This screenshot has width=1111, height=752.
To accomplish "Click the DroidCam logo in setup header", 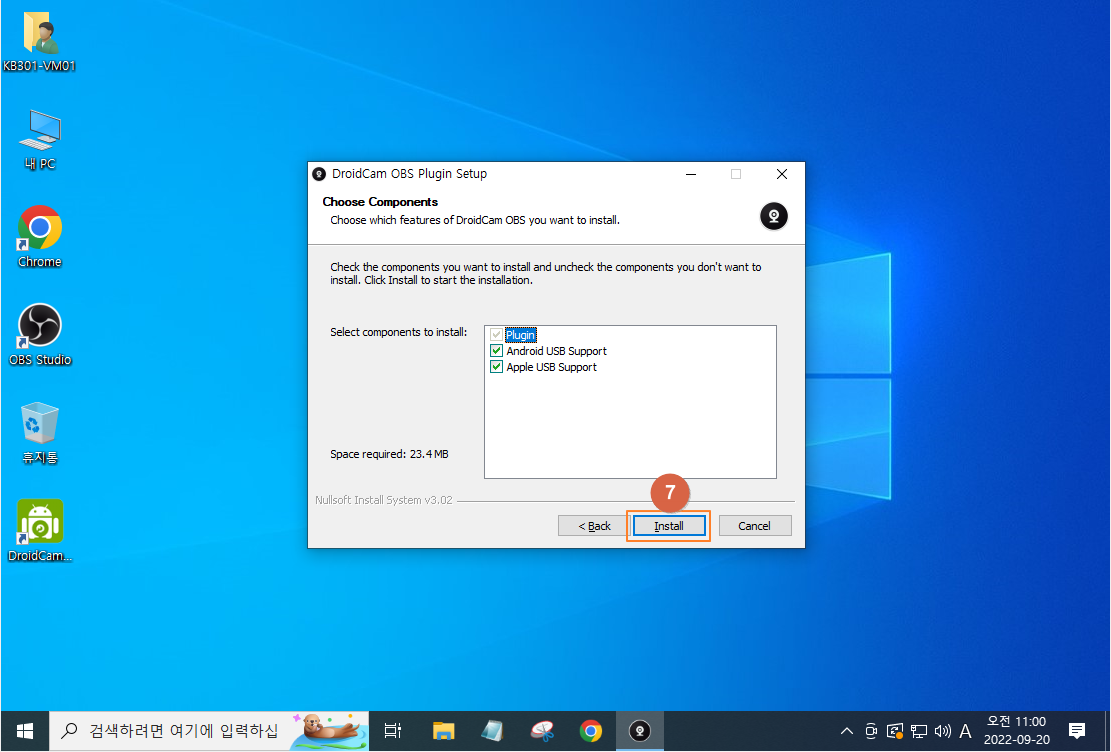I will [x=774, y=215].
